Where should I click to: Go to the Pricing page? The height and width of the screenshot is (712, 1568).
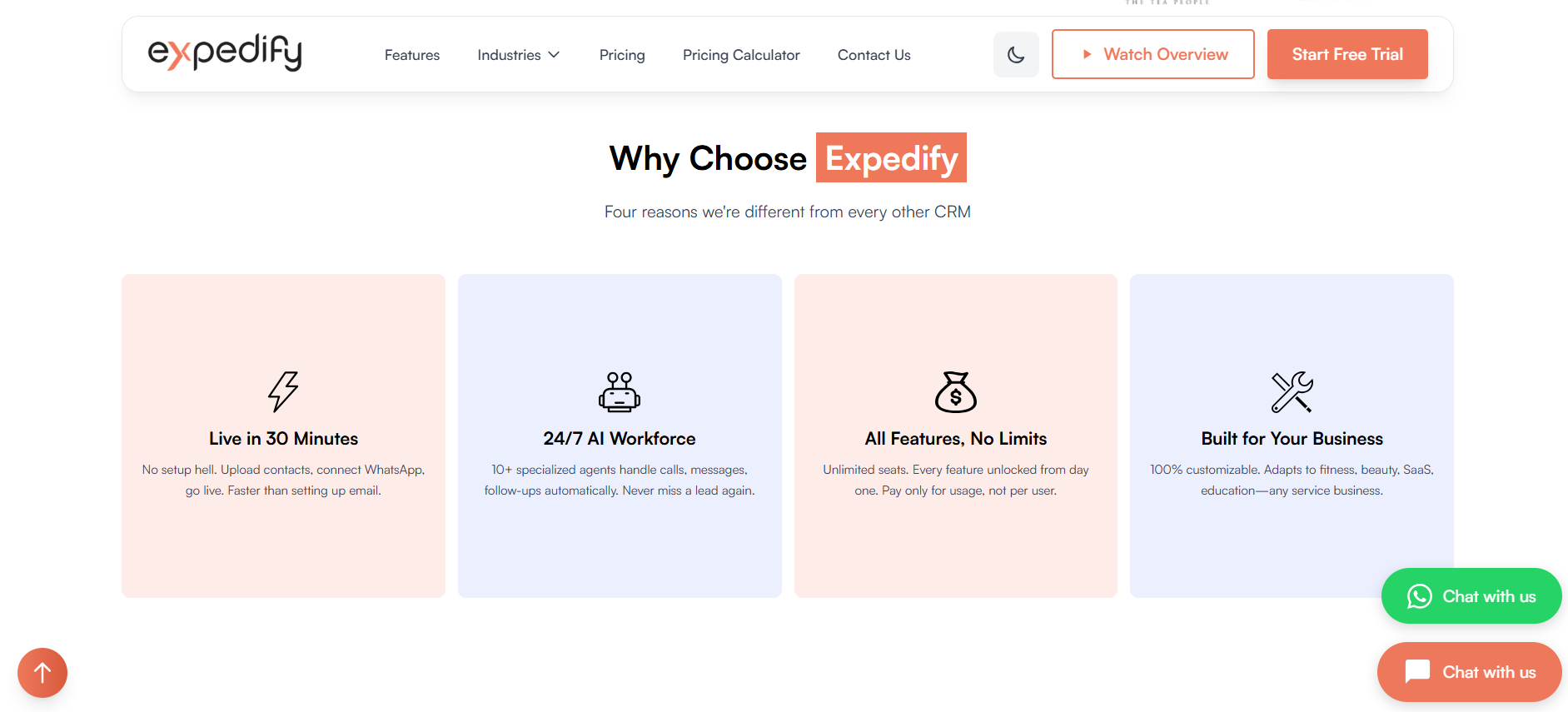[622, 55]
